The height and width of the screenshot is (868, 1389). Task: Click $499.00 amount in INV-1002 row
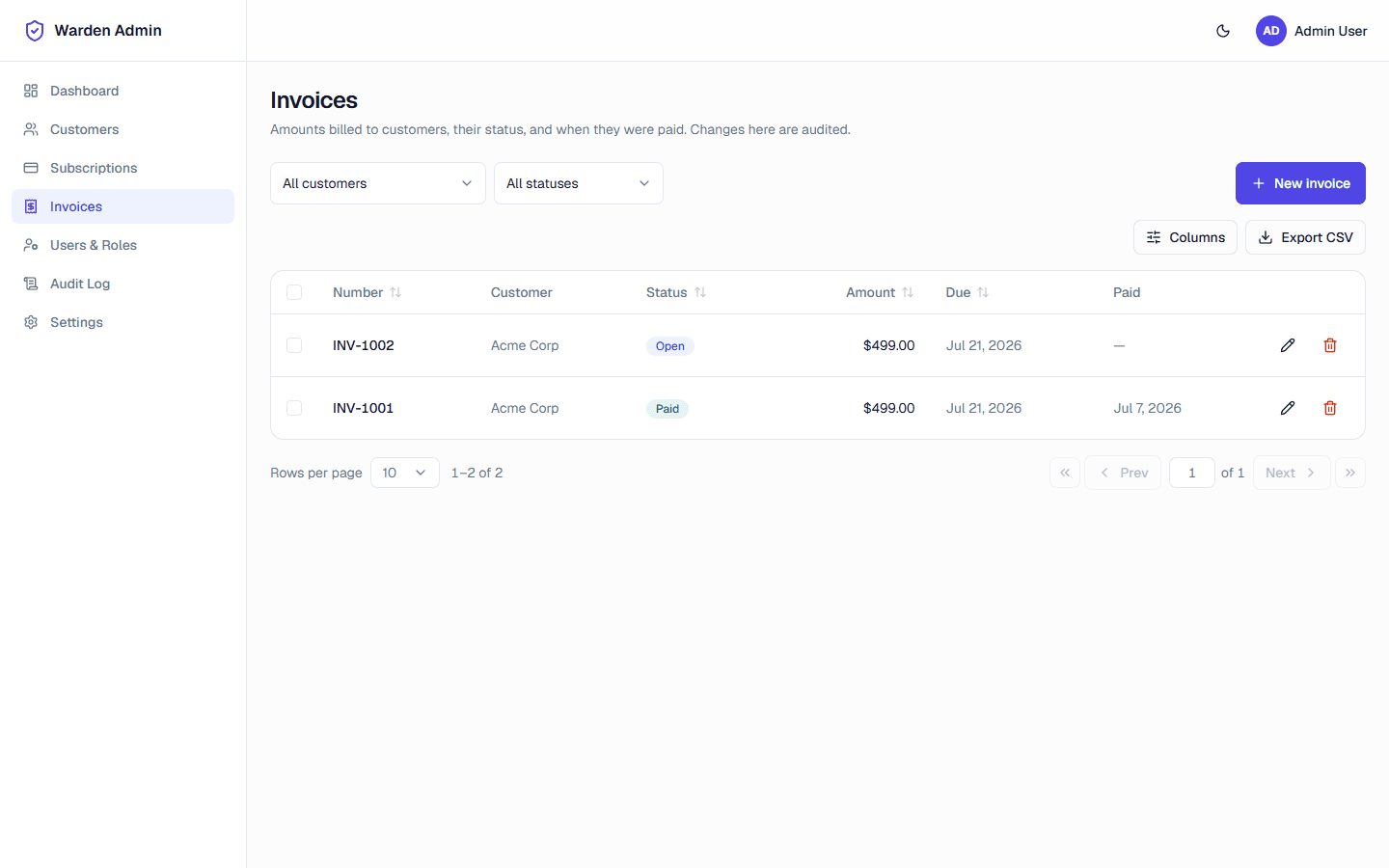[888, 345]
